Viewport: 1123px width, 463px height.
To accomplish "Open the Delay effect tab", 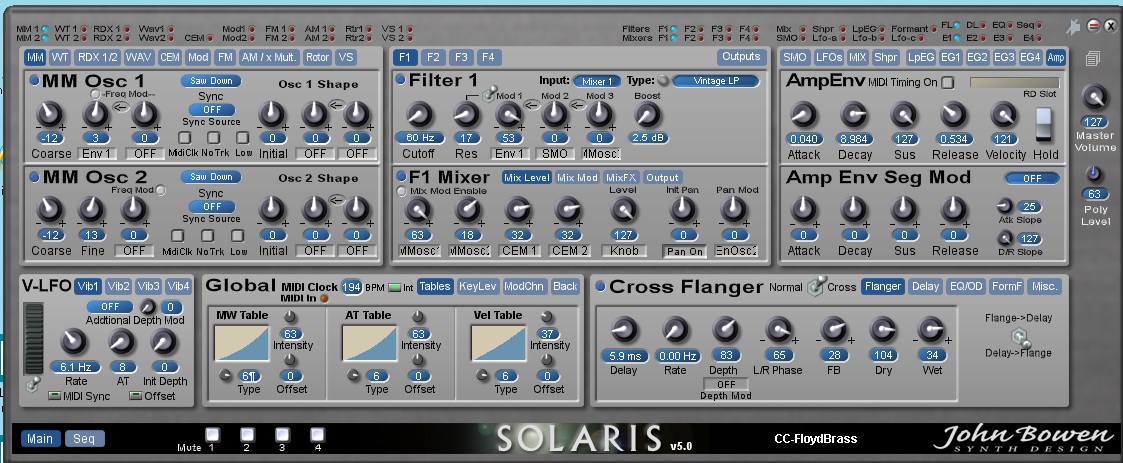I will point(925,287).
